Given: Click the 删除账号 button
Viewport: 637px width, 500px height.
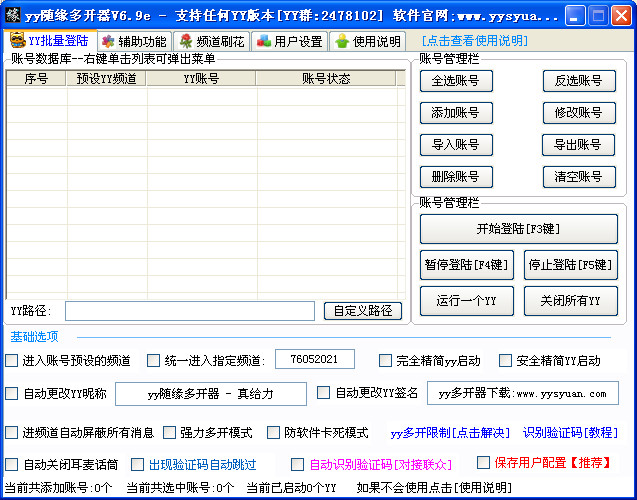Looking at the screenshot, I should 456,177.
